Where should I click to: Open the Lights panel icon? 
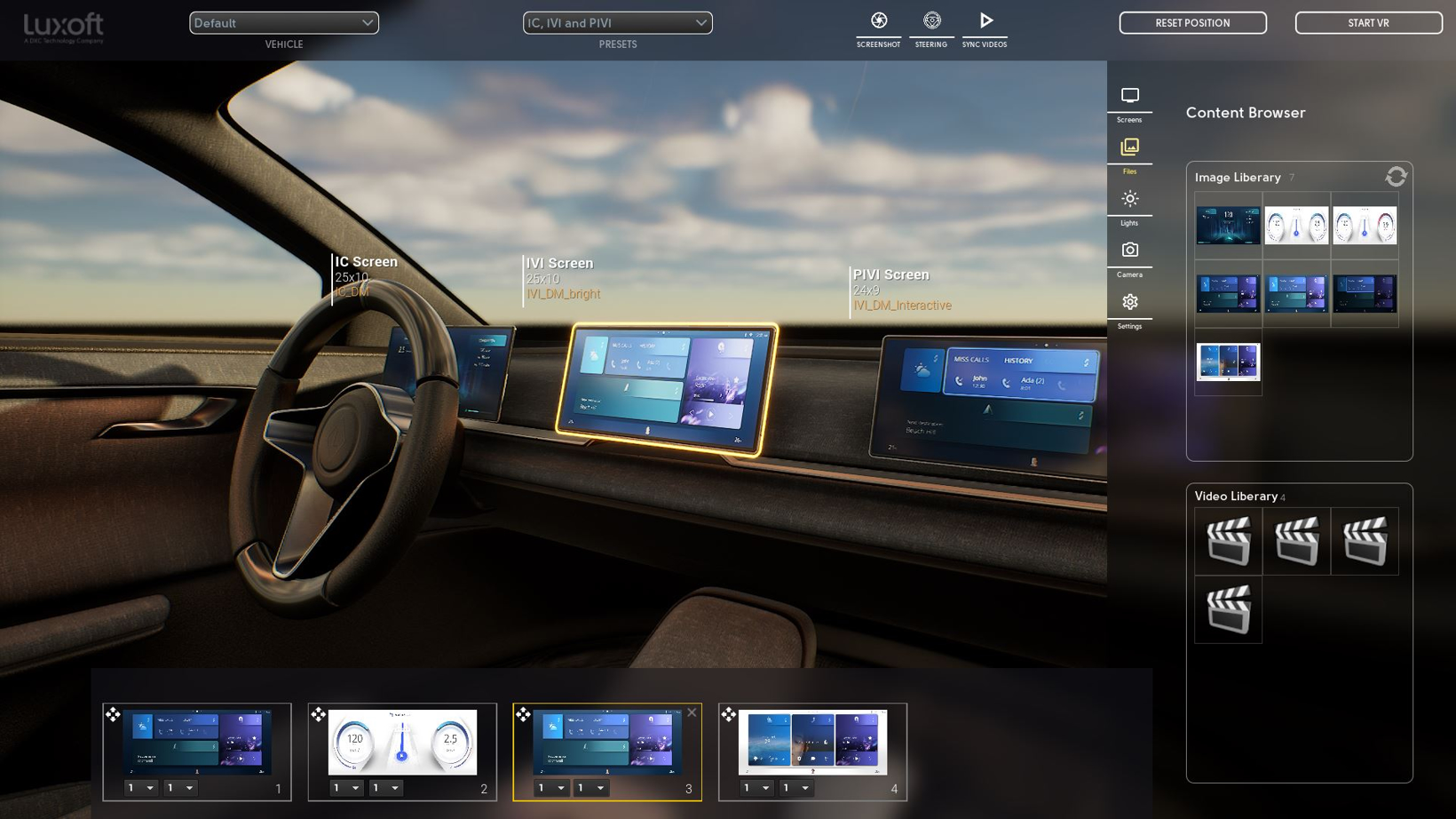click(1129, 198)
